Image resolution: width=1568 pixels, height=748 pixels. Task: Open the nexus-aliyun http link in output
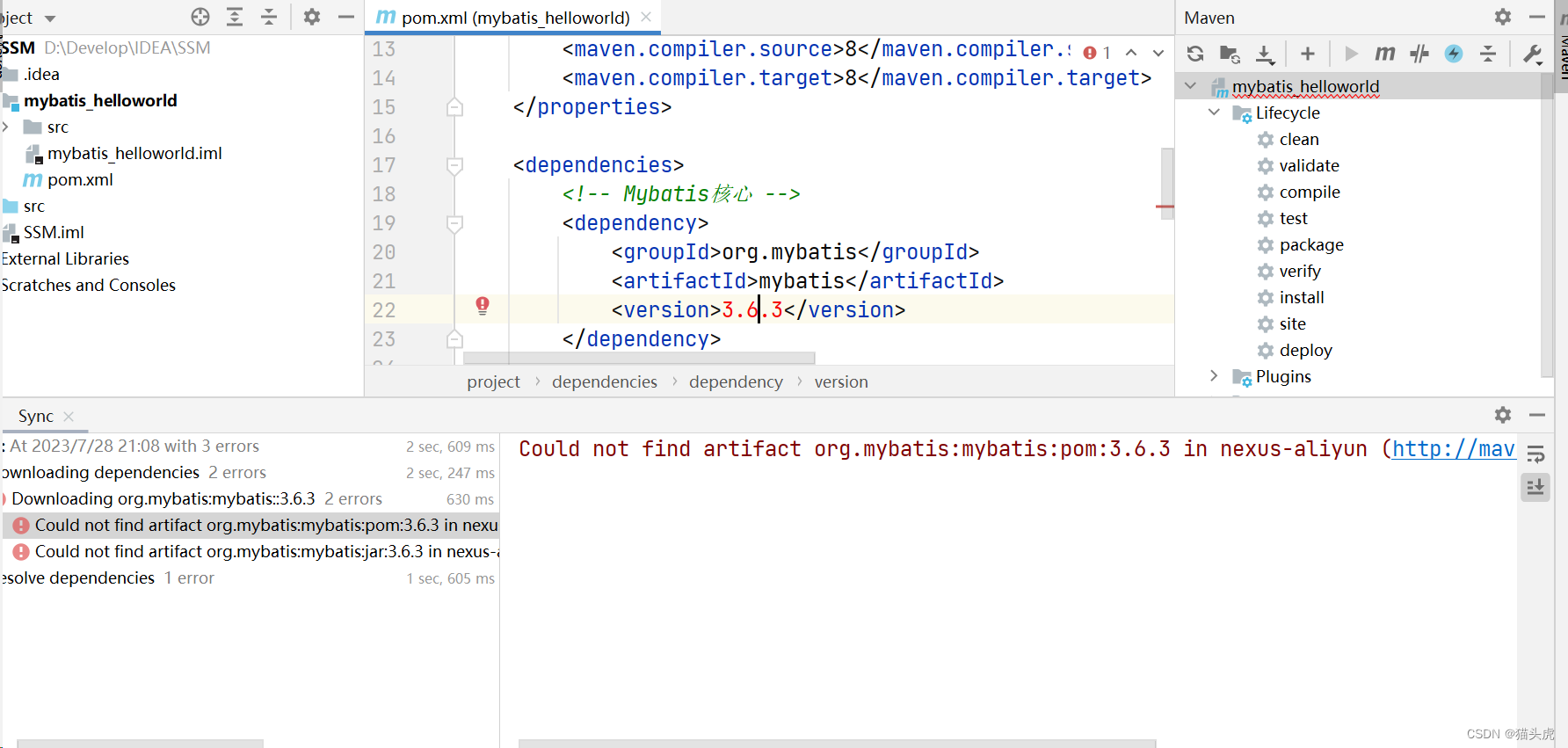(1454, 448)
